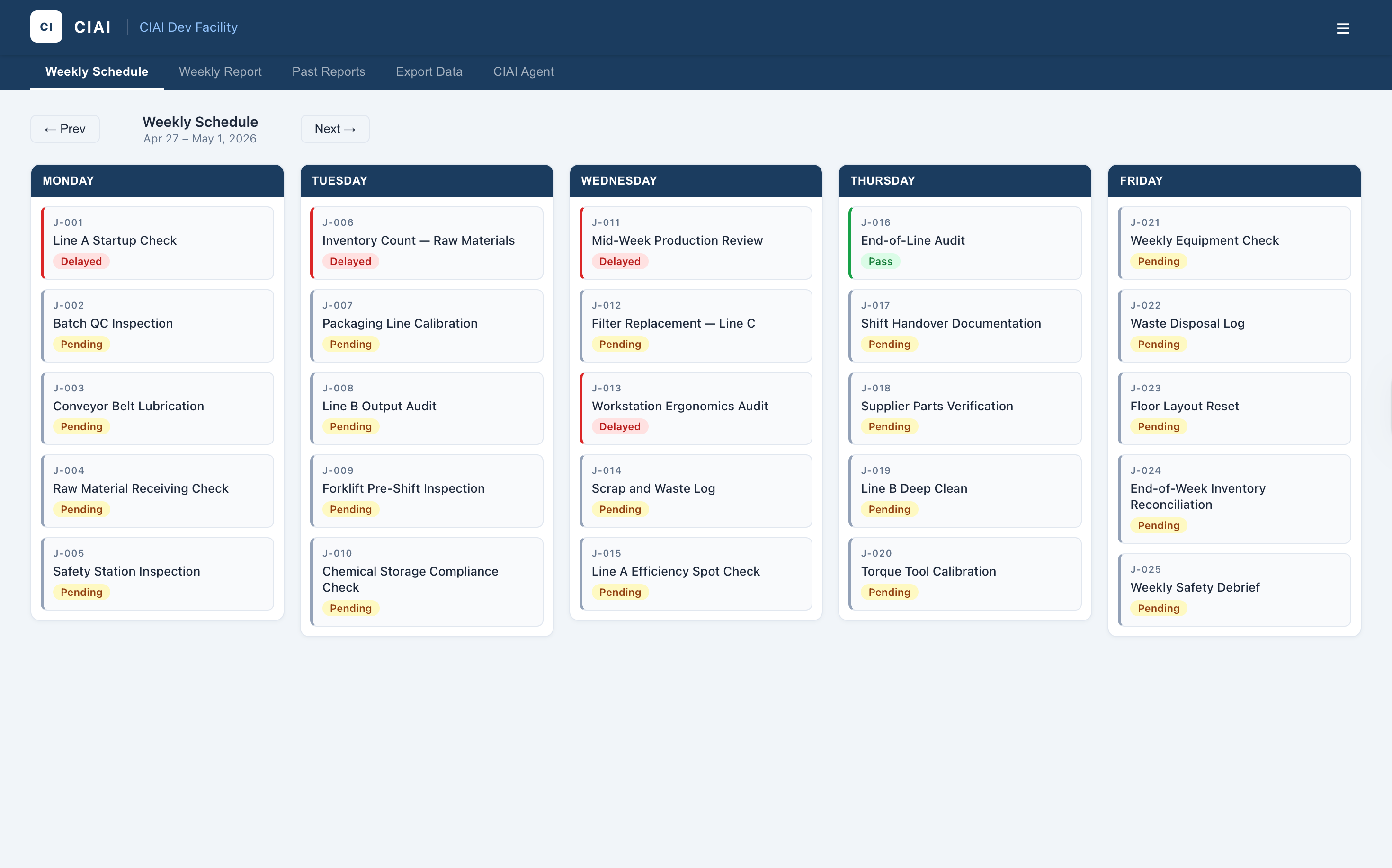Open the Weekly Safety Debrief card

pyautogui.click(x=1235, y=590)
